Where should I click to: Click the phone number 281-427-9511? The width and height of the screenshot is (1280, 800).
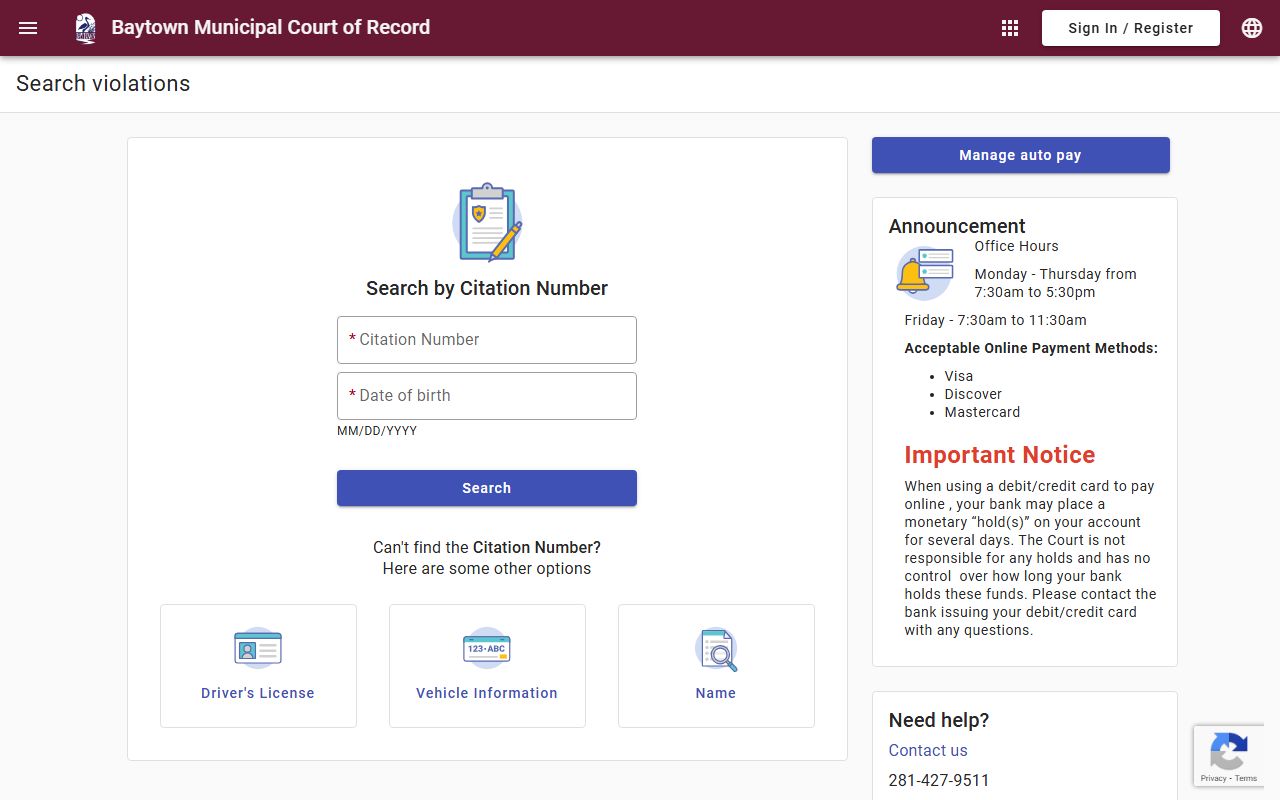[x=939, y=780]
